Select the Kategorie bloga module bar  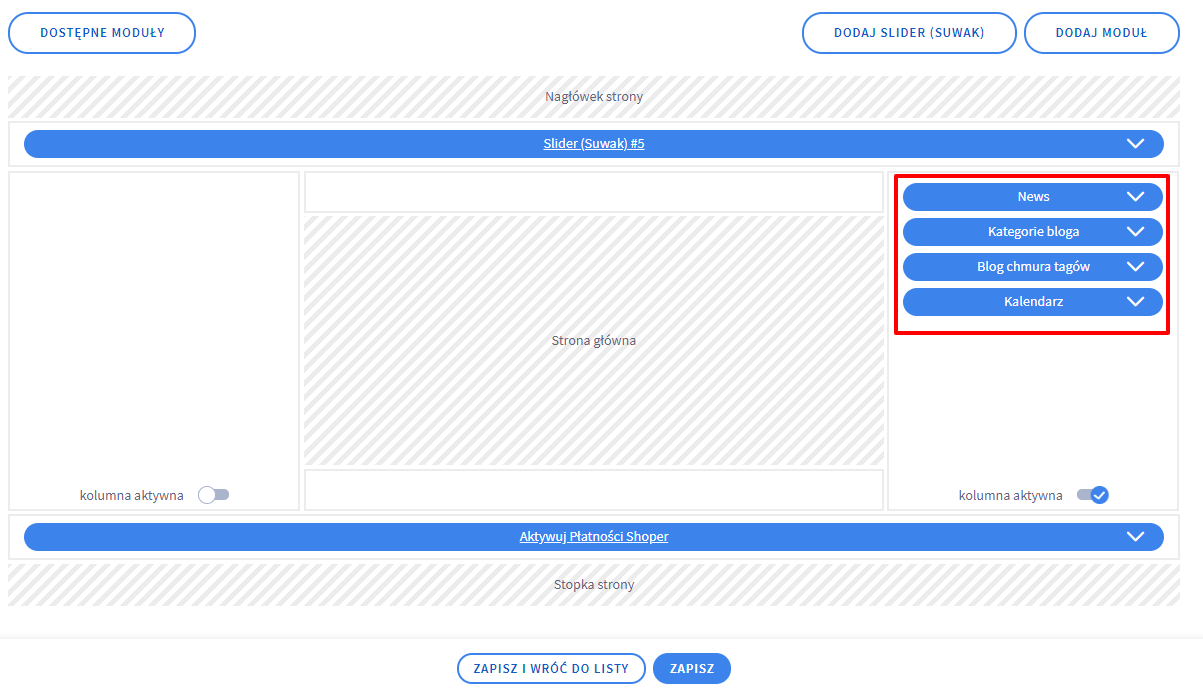[1033, 232]
